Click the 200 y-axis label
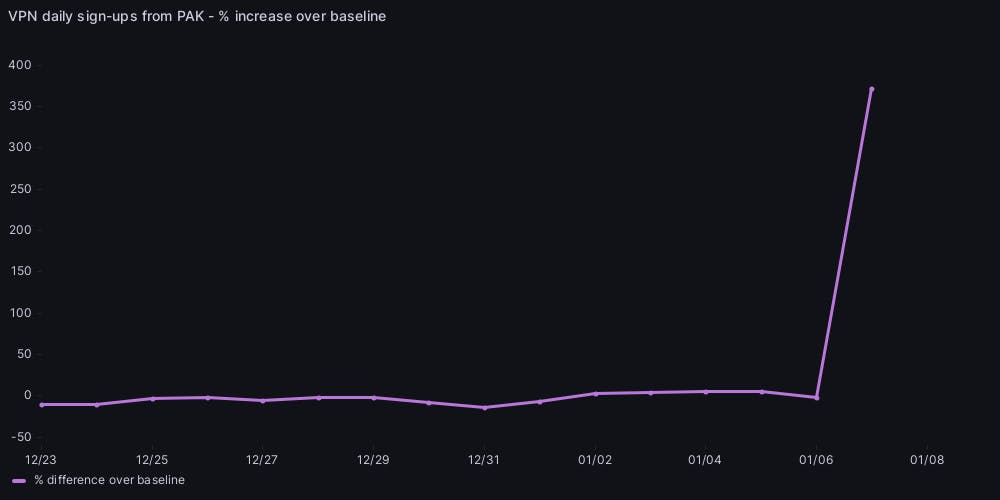 (19, 230)
